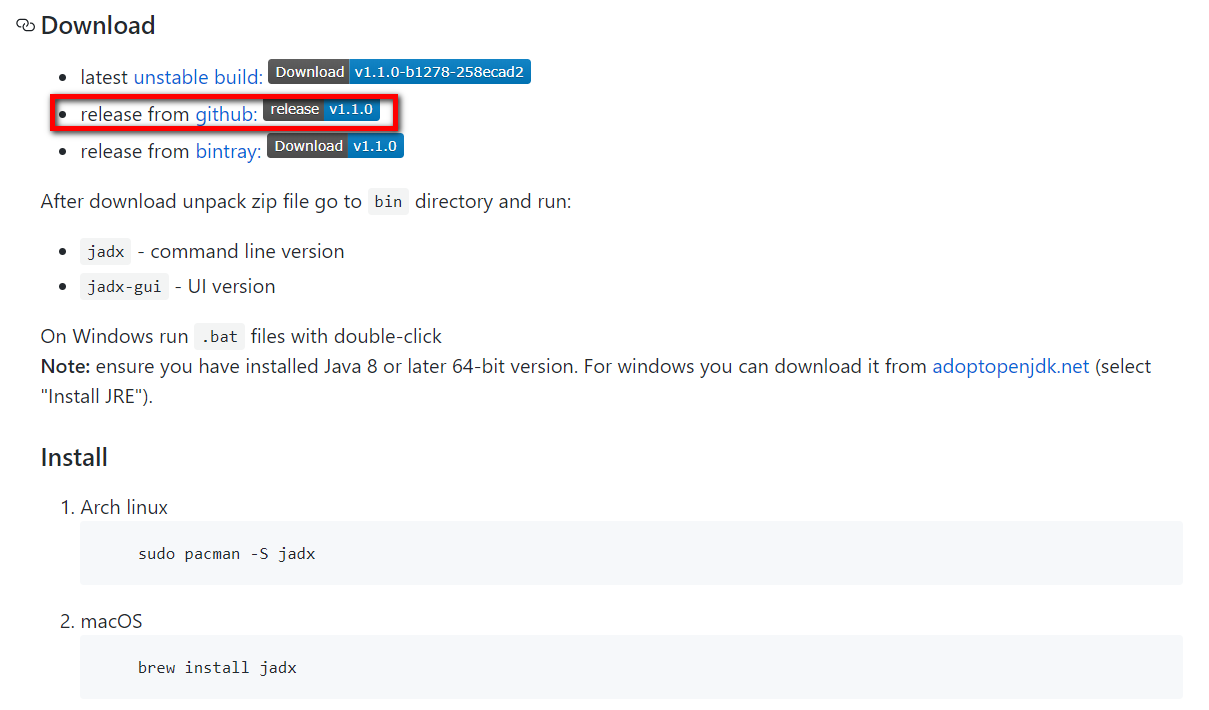The width and height of the screenshot is (1209, 710).
Task: Visit the adoptopenjdk.net link
Action: pos(1010,366)
